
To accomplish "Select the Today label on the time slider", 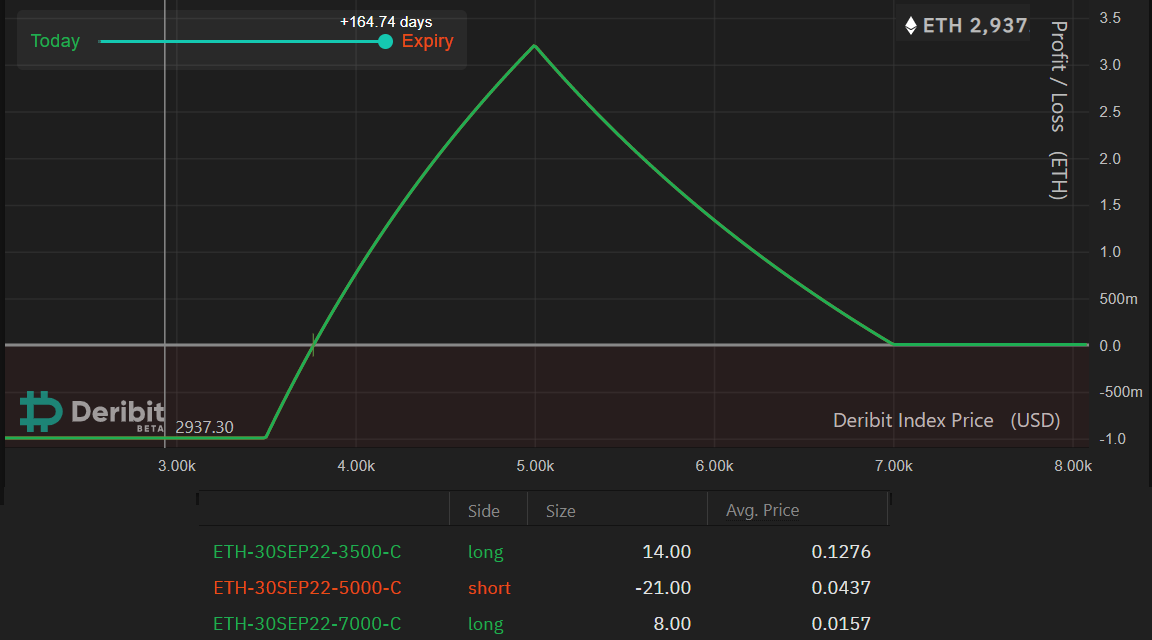I will click(55, 41).
